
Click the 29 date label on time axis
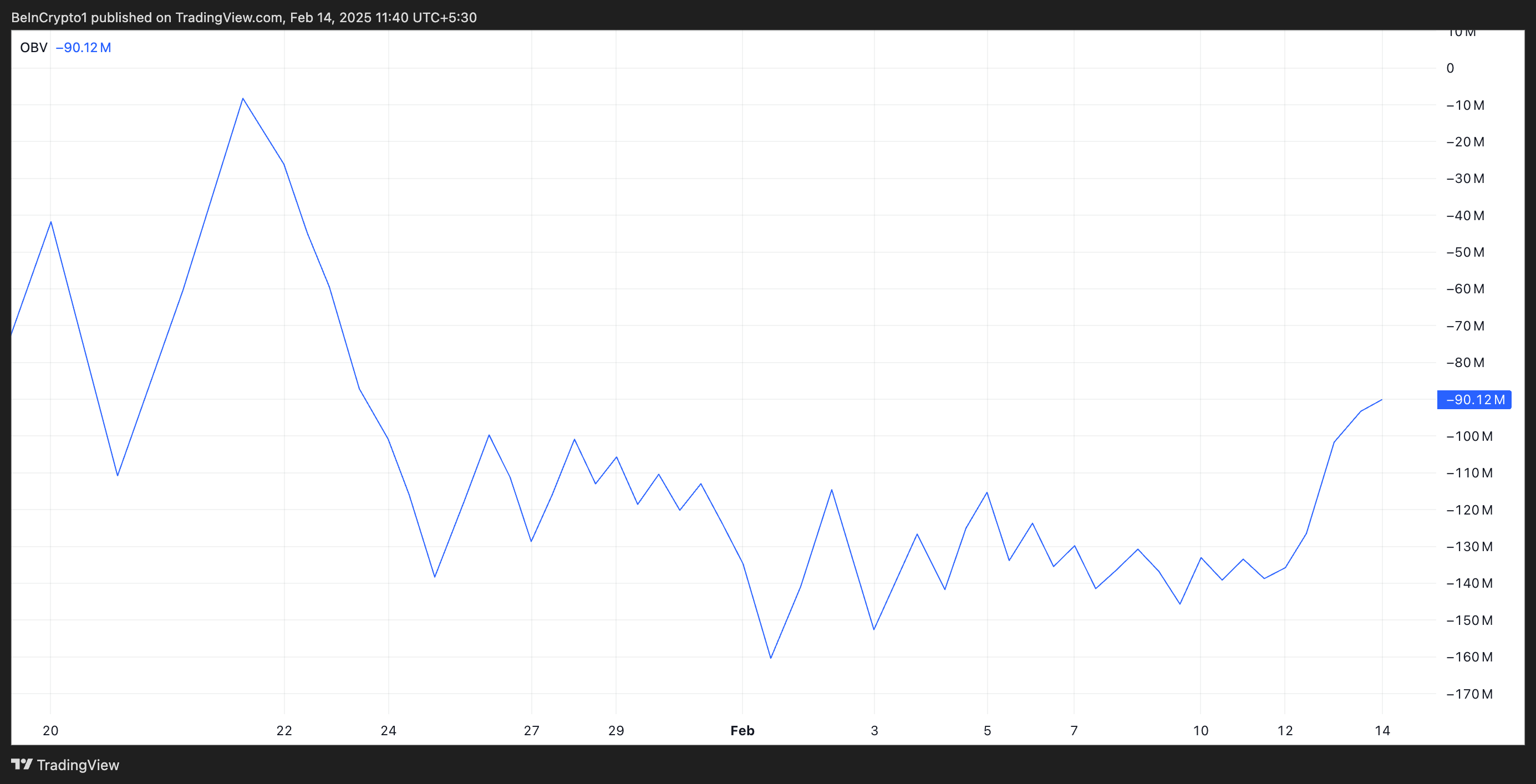[x=616, y=730]
